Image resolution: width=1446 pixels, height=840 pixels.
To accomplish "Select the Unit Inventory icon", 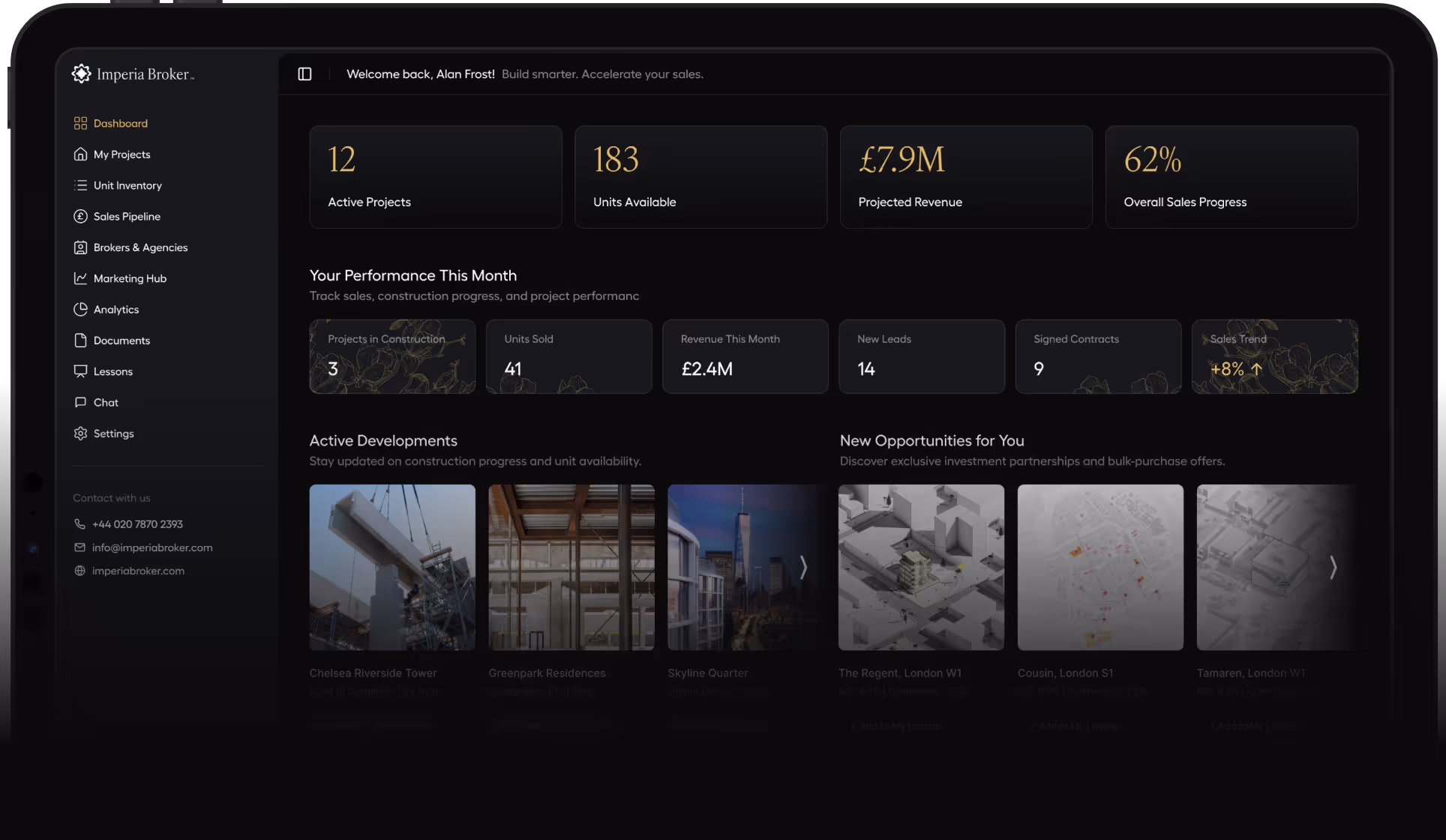I will pyautogui.click(x=80, y=185).
